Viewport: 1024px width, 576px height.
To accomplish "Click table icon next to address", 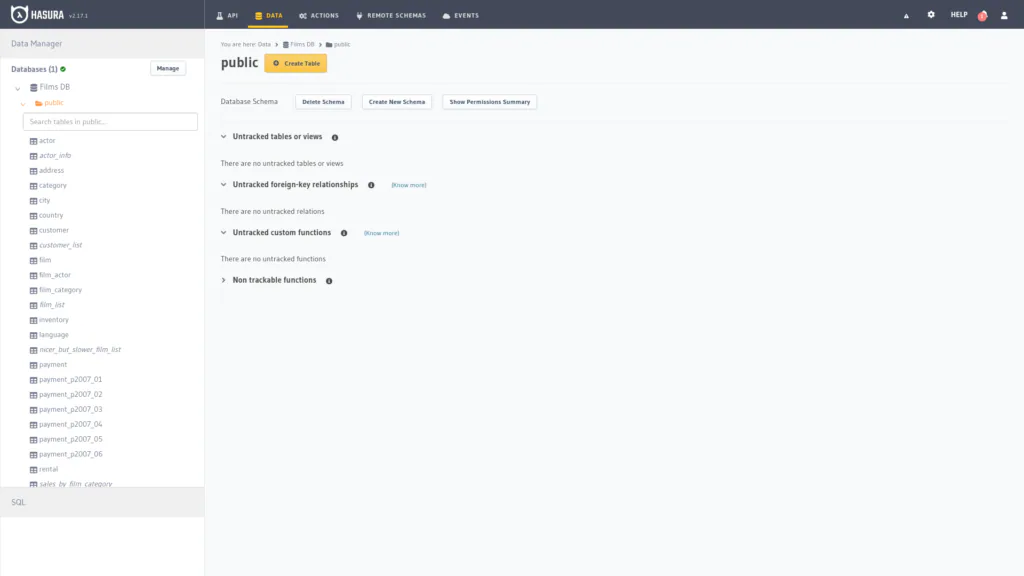I will [33, 170].
